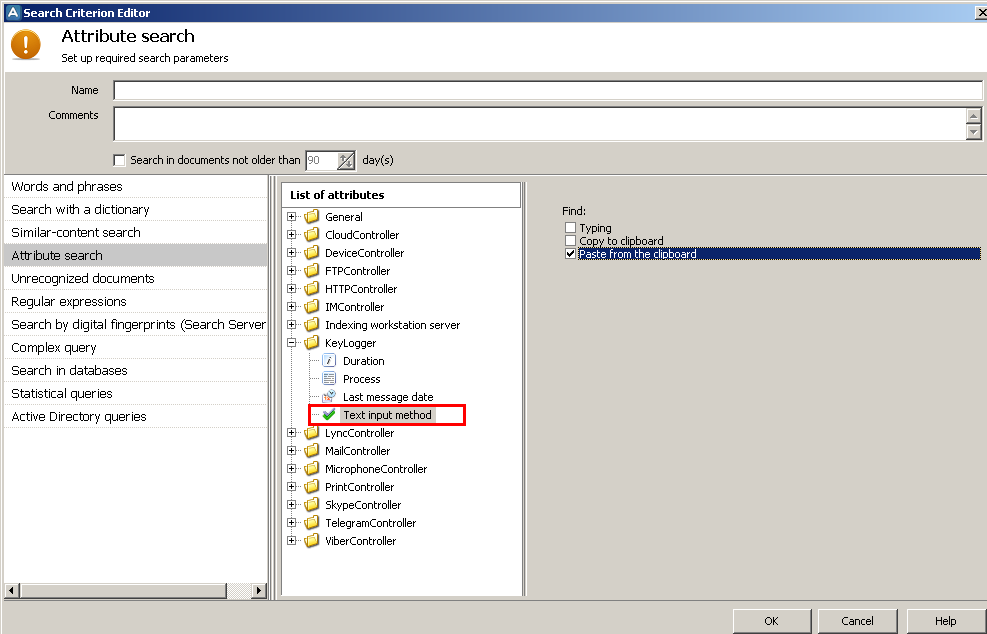Screen dimensions: 987x634
Task: Select Active Directory queries
Action: 135,417
